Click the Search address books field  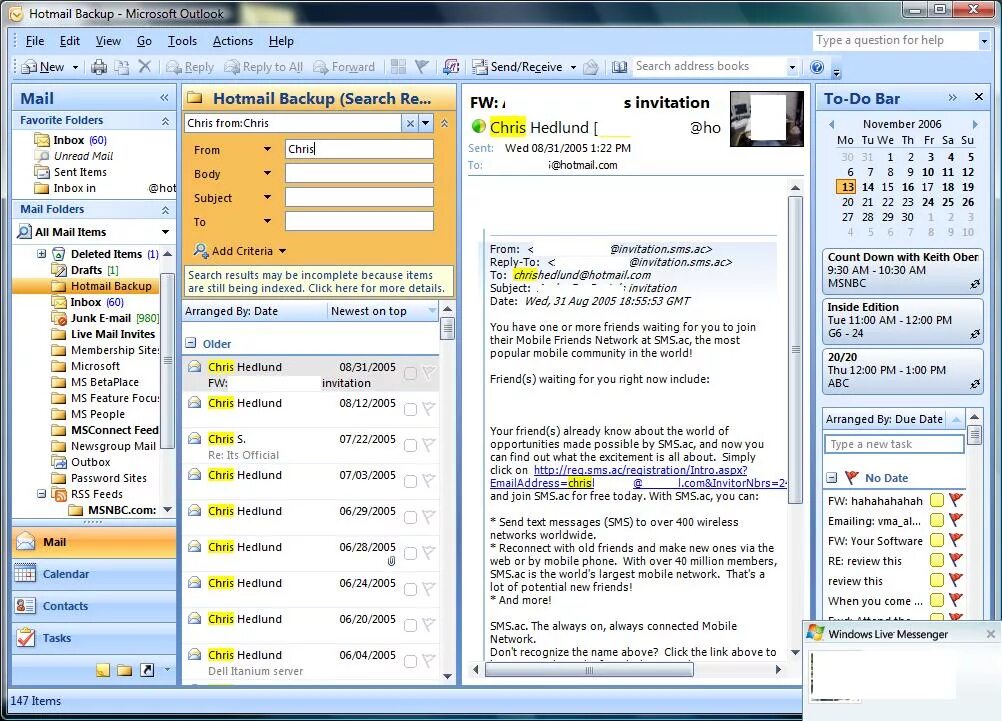[x=708, y=66]
